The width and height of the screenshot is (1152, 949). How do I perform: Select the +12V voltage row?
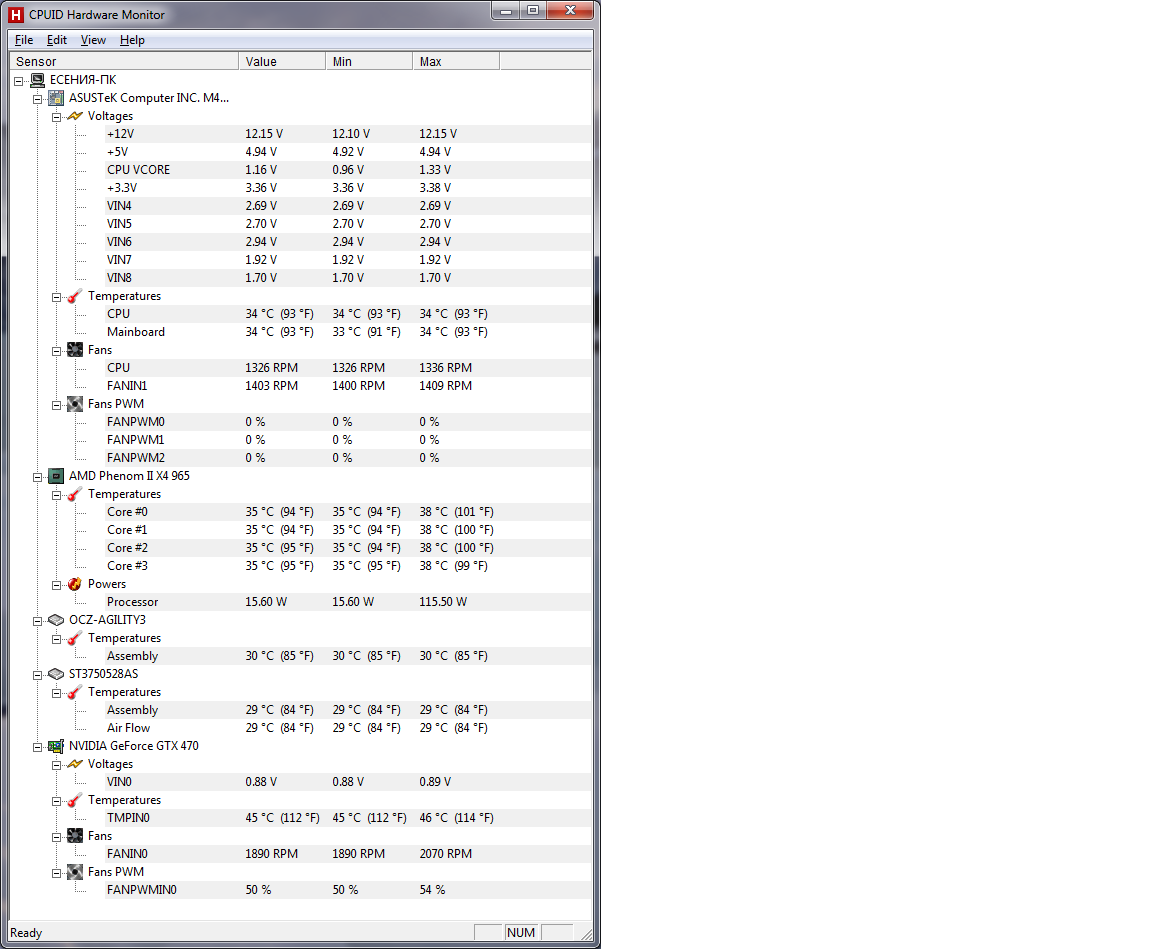[348, 134]
